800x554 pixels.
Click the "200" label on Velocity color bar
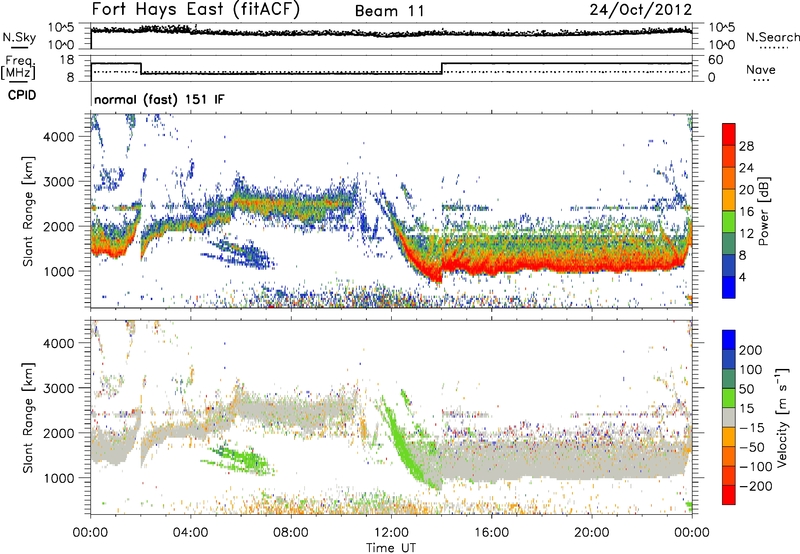click(751, 350)
